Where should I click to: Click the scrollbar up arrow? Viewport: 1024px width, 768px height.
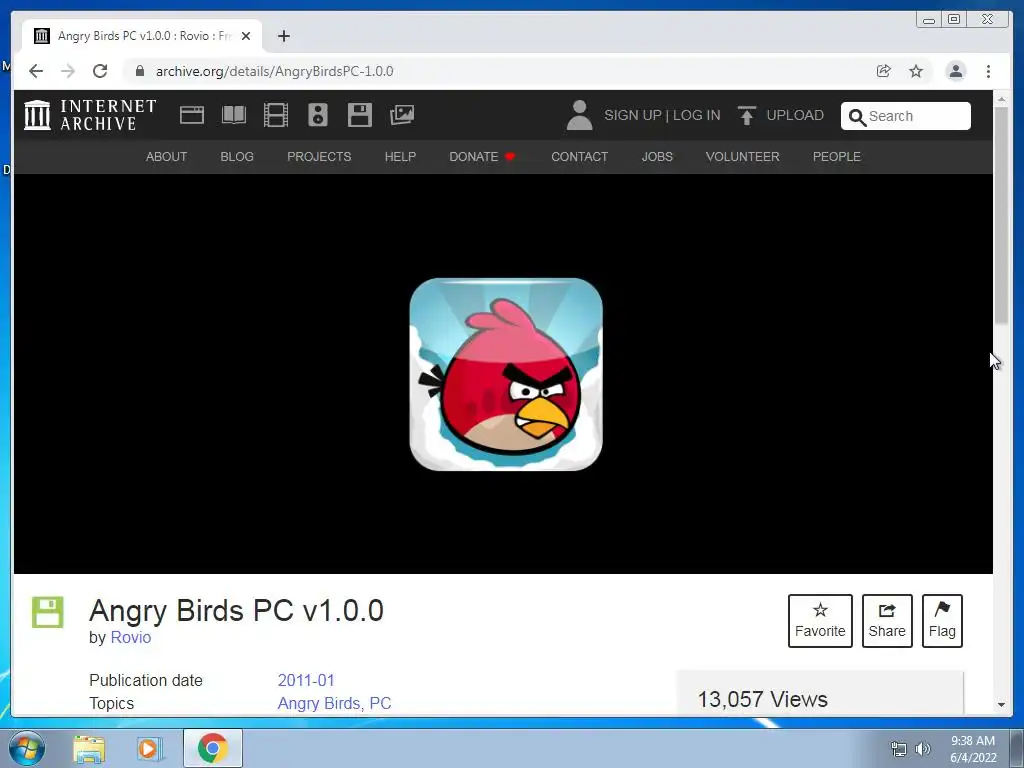1001,99
